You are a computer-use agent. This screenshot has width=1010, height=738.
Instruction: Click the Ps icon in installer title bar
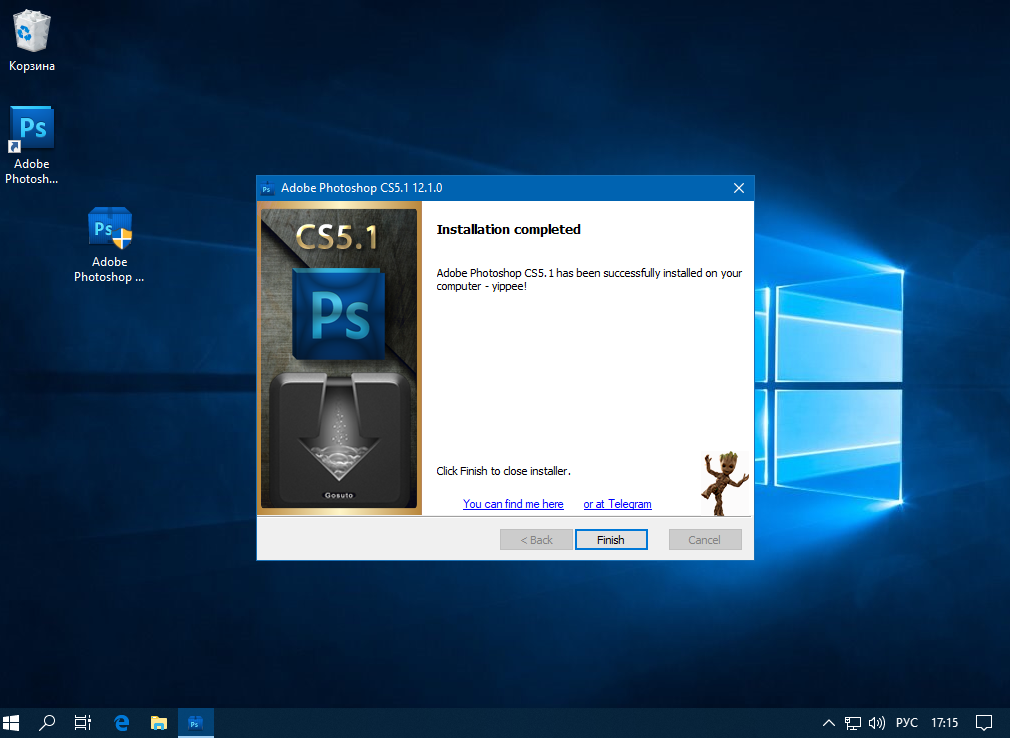(267, 188)
